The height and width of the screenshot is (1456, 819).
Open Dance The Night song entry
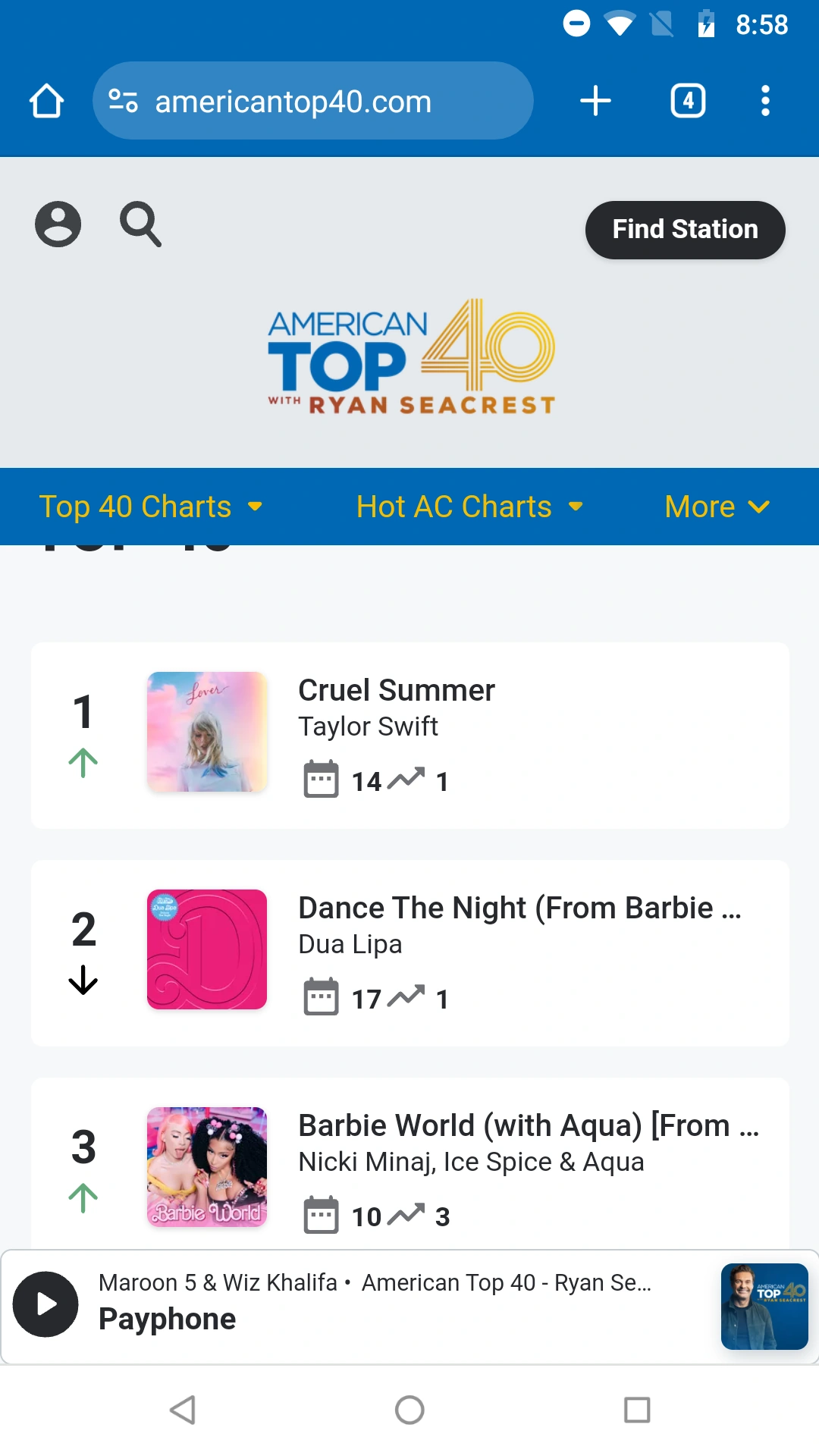[x=519, y=908]
